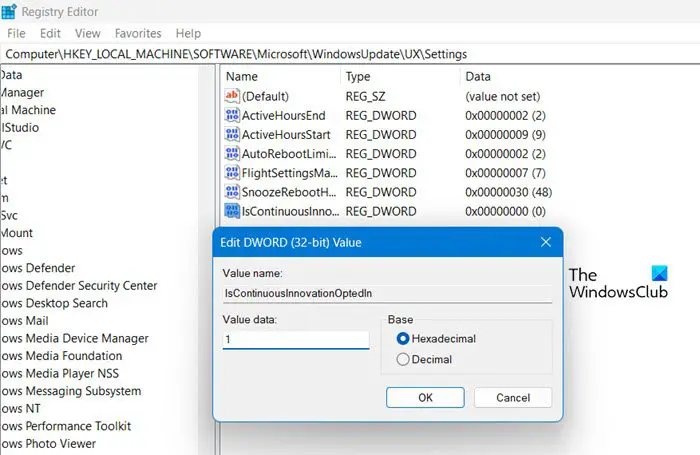Select the ows Defender tree key
The width and height of the screenshot is (700, 455).
[38, 268]
